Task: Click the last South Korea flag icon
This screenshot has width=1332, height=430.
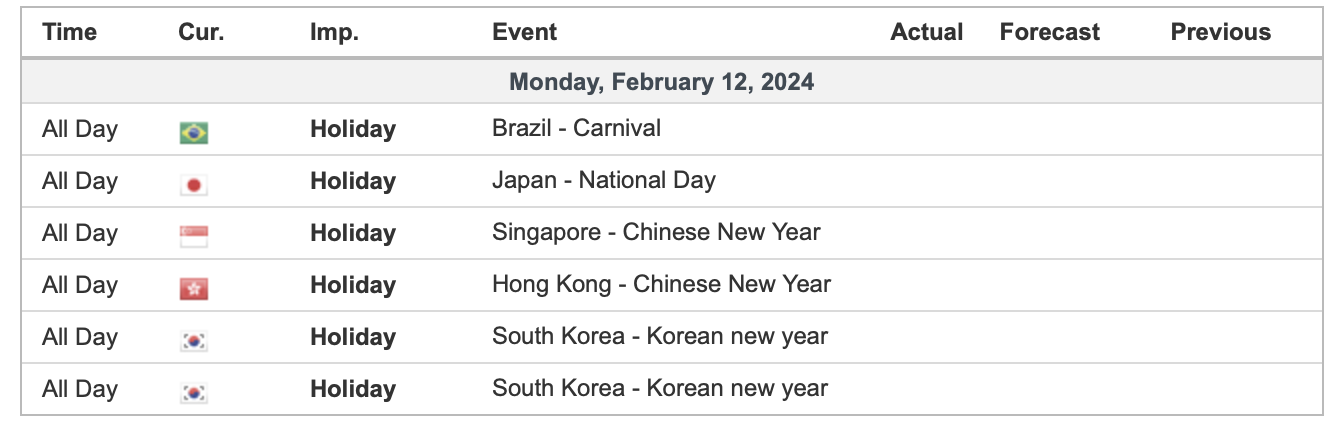Action: point(194,393)
